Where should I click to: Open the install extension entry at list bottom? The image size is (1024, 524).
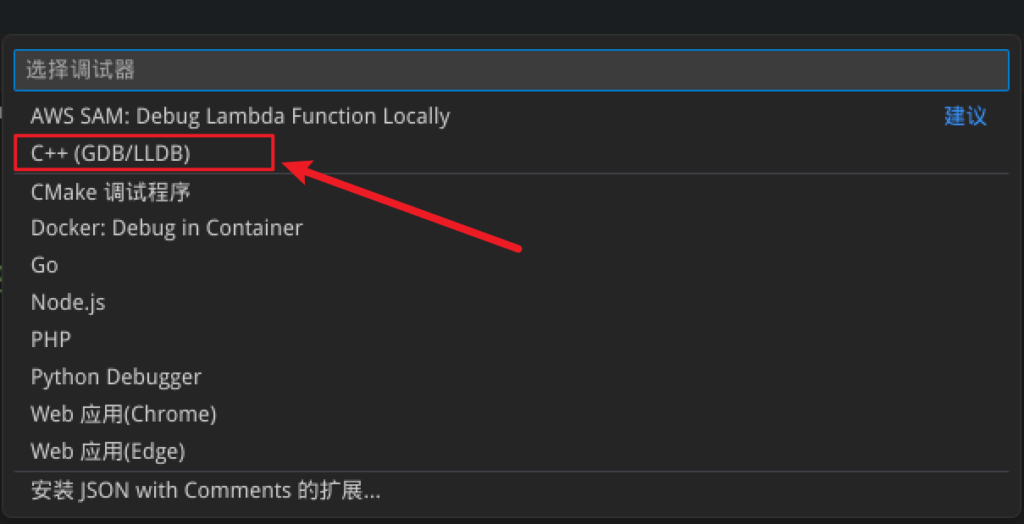click(x=511, y=490)
